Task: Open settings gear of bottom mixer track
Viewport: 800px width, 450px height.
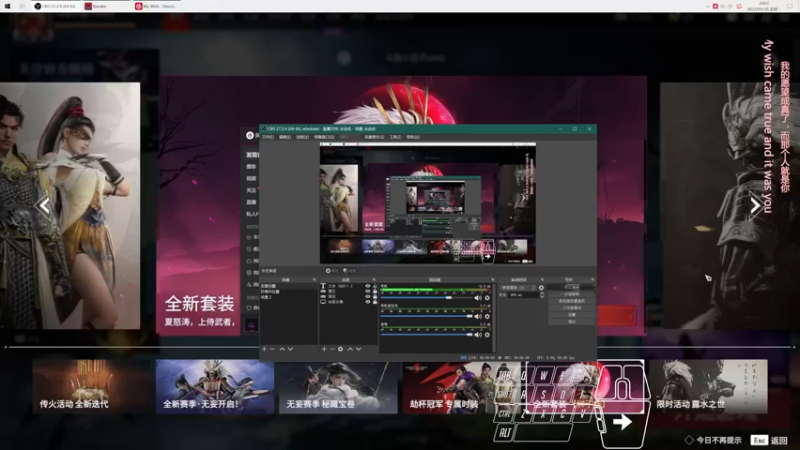Action: click(487, 335)
